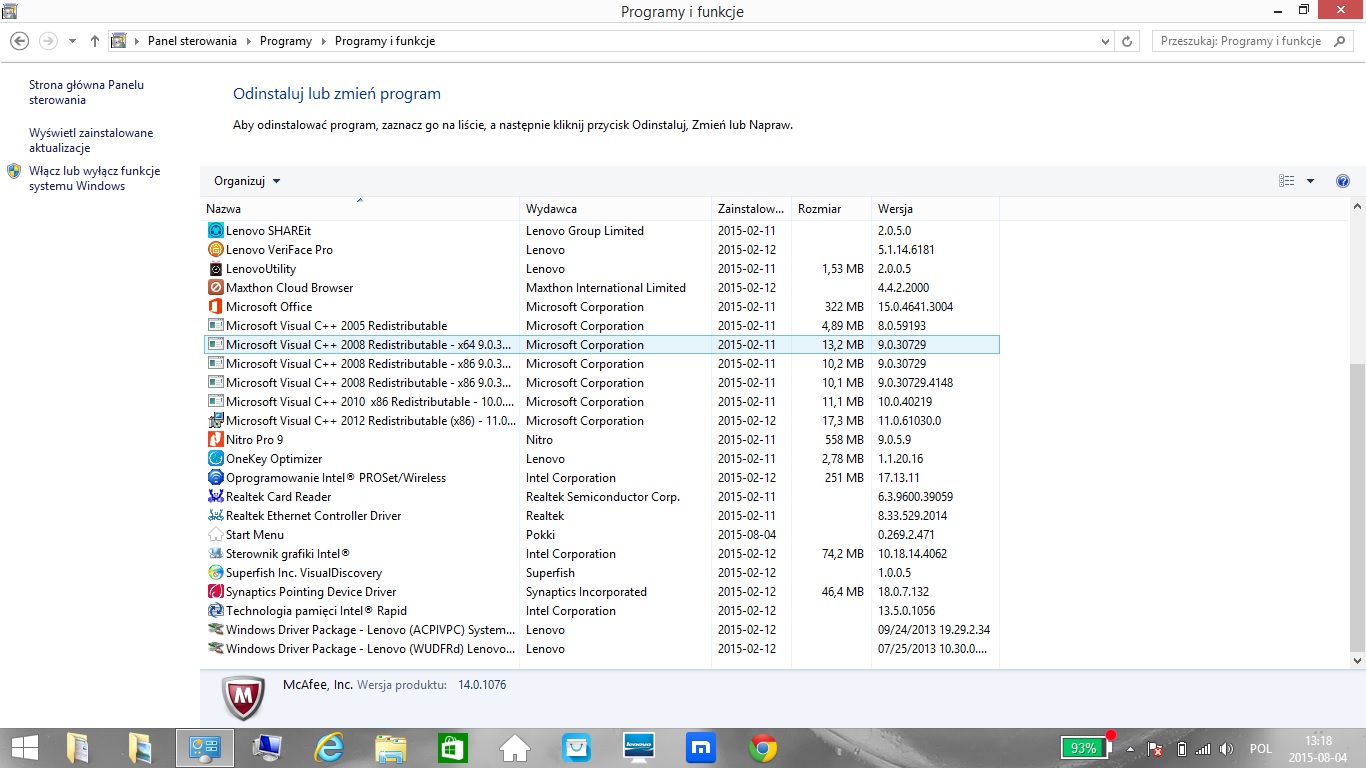Click the list scrollbar up arrow
1366x768 pixels.
pos(1357,207)
